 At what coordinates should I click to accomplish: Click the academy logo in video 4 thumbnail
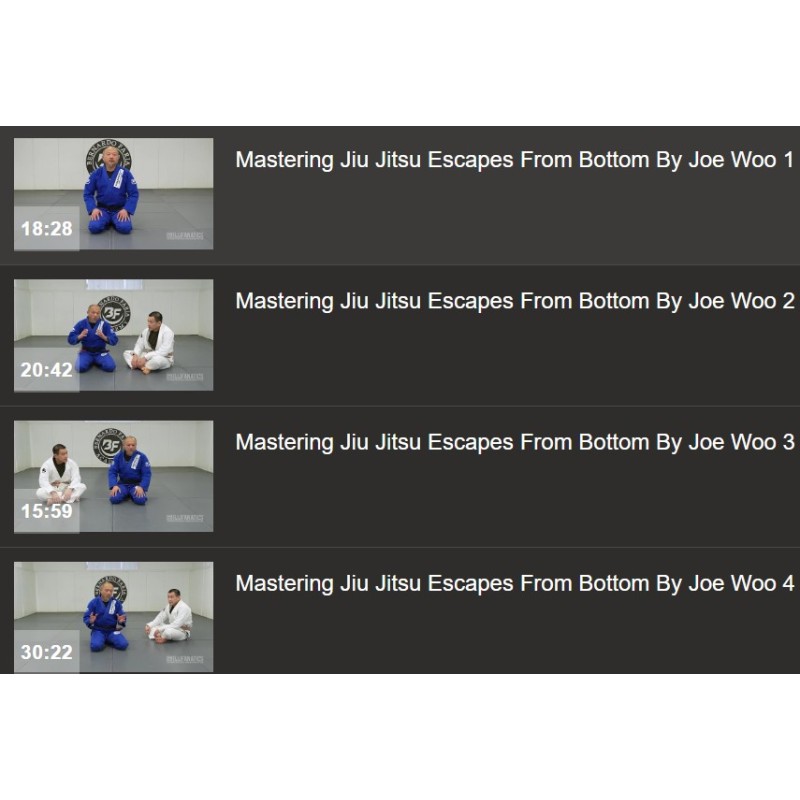coord(111,591)
